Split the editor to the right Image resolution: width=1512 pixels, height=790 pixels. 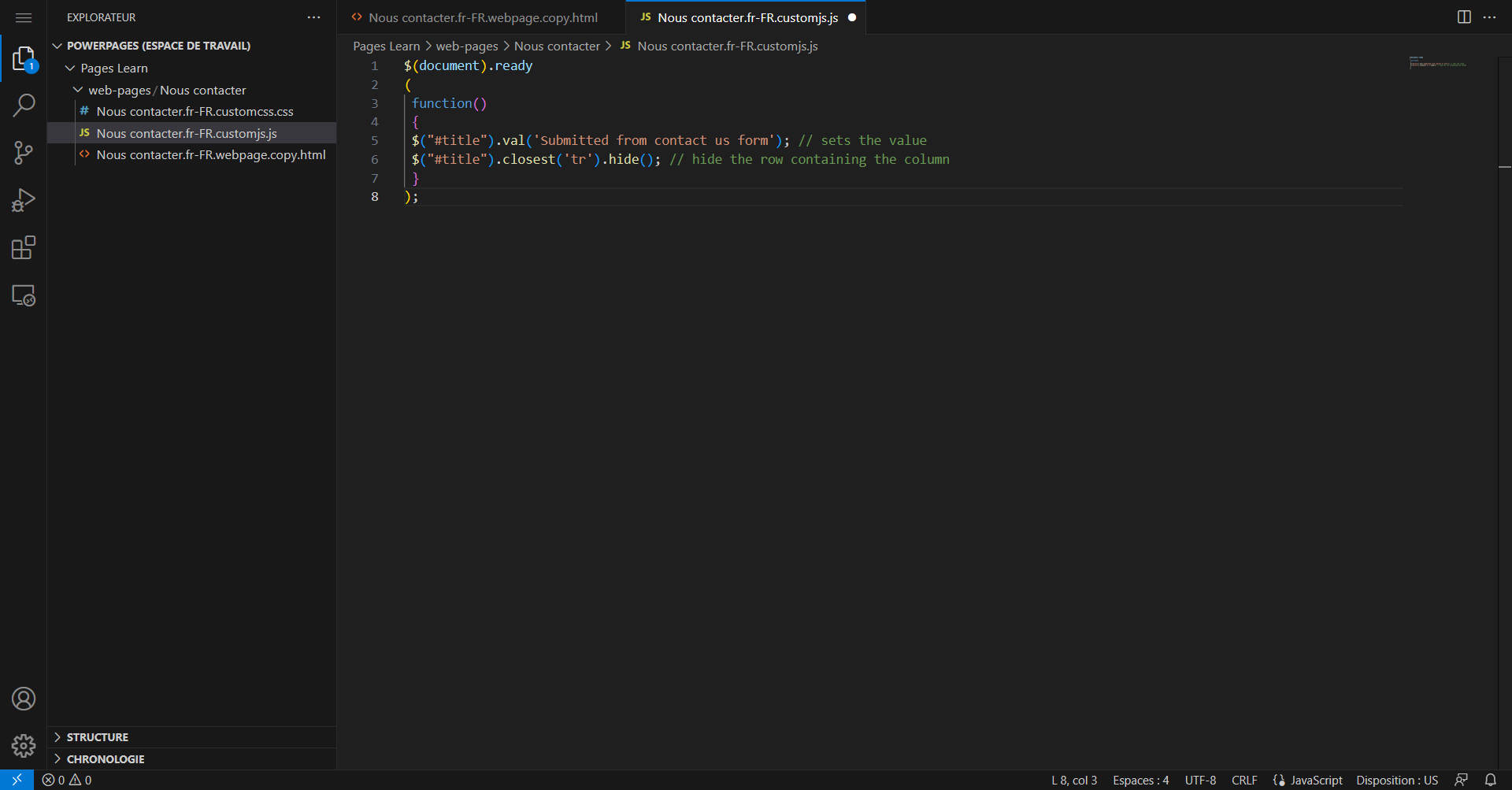click(x=1464, y=17)
